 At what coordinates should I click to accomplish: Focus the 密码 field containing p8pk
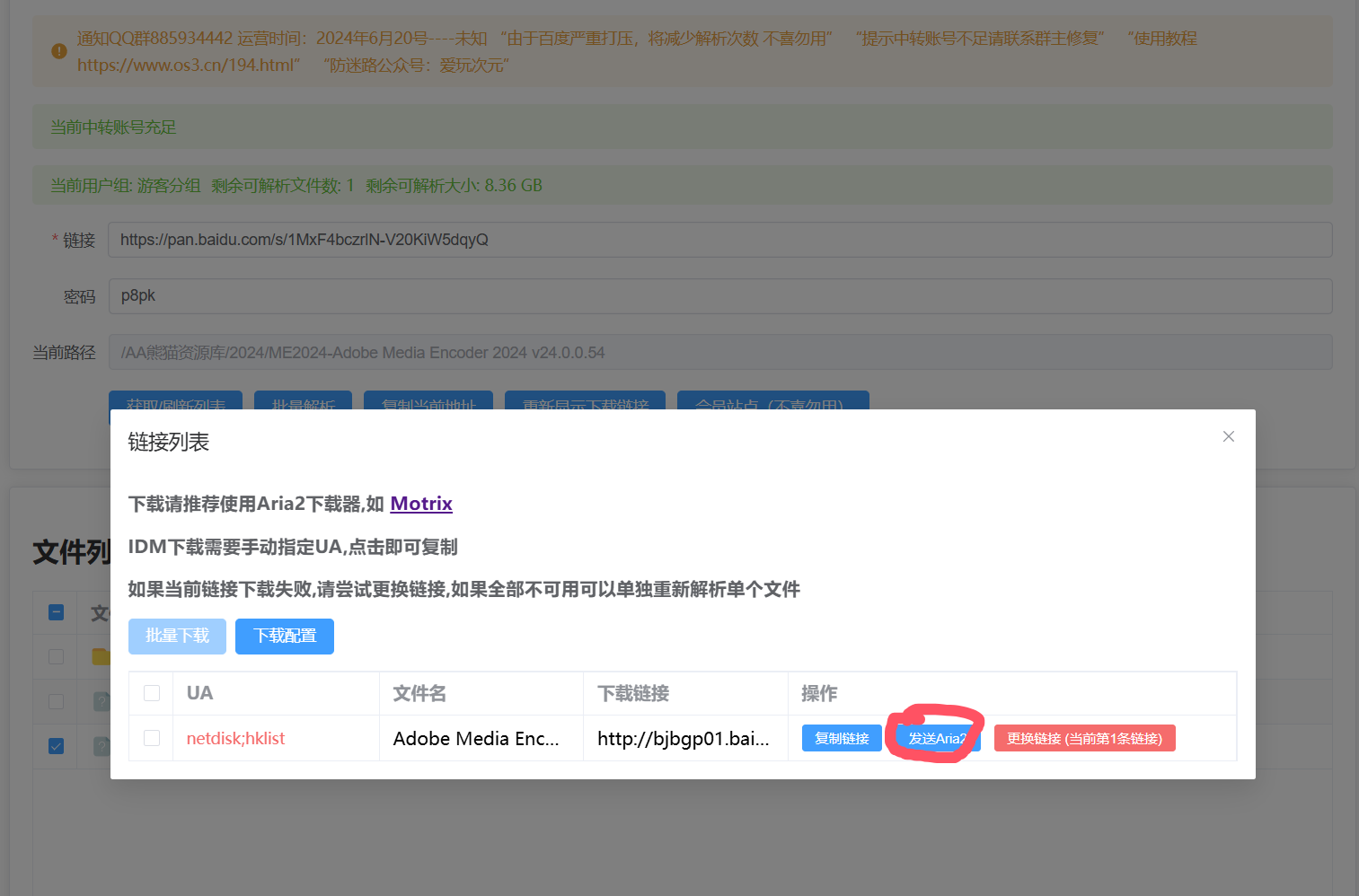click(719, 295)
